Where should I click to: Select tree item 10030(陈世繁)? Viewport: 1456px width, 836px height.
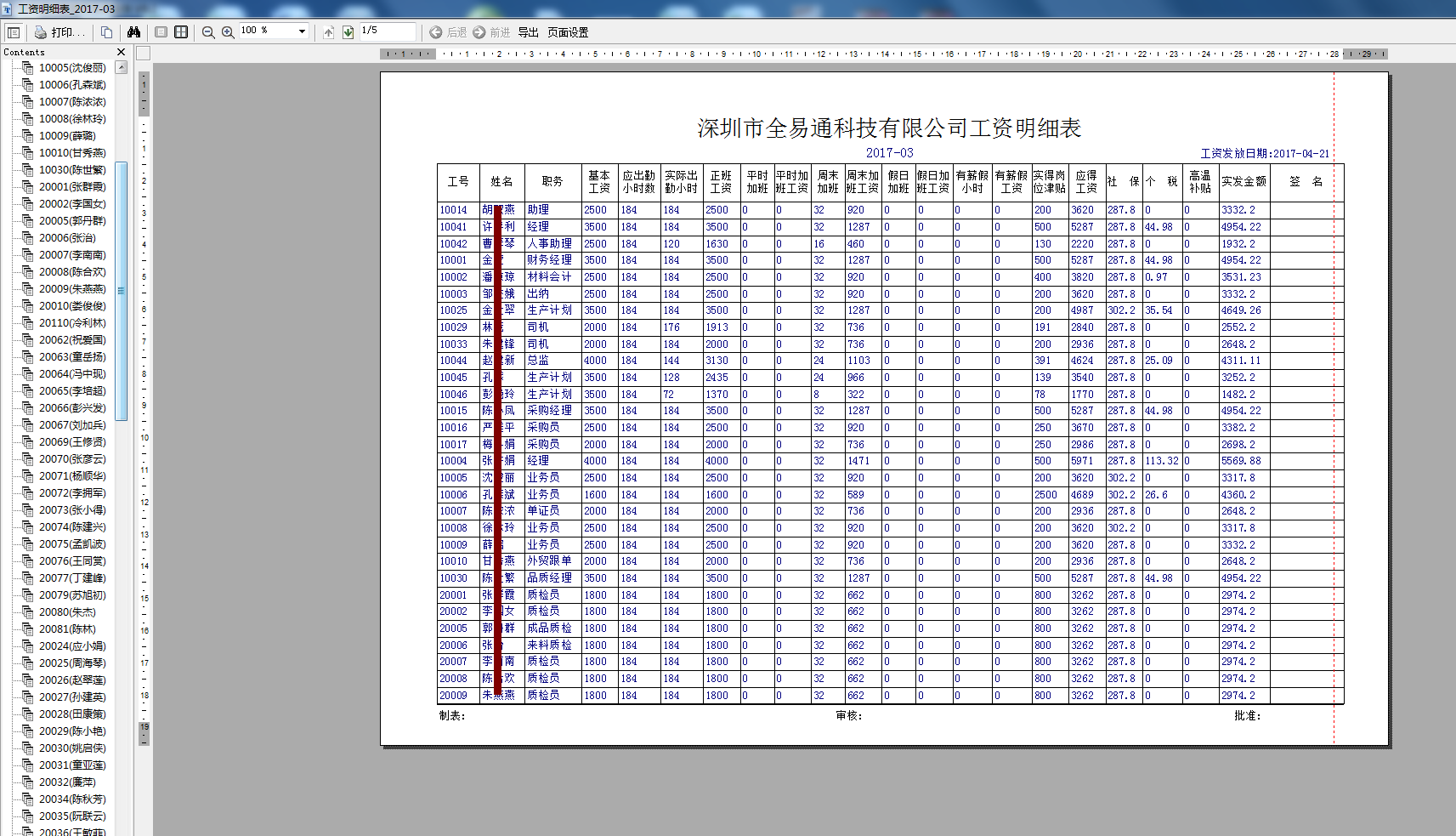72,170
